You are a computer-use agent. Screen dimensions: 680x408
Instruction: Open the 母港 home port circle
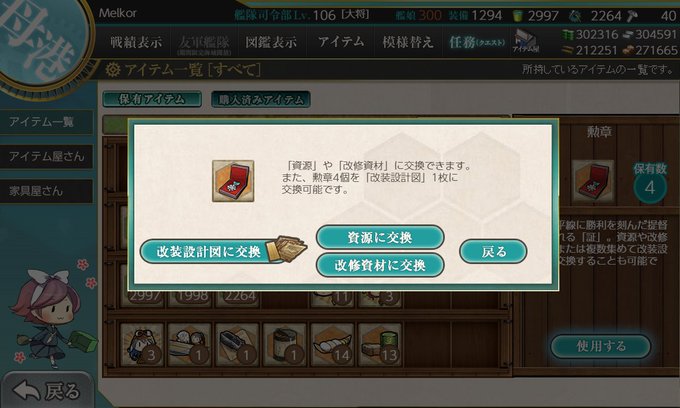click(41, 41)
